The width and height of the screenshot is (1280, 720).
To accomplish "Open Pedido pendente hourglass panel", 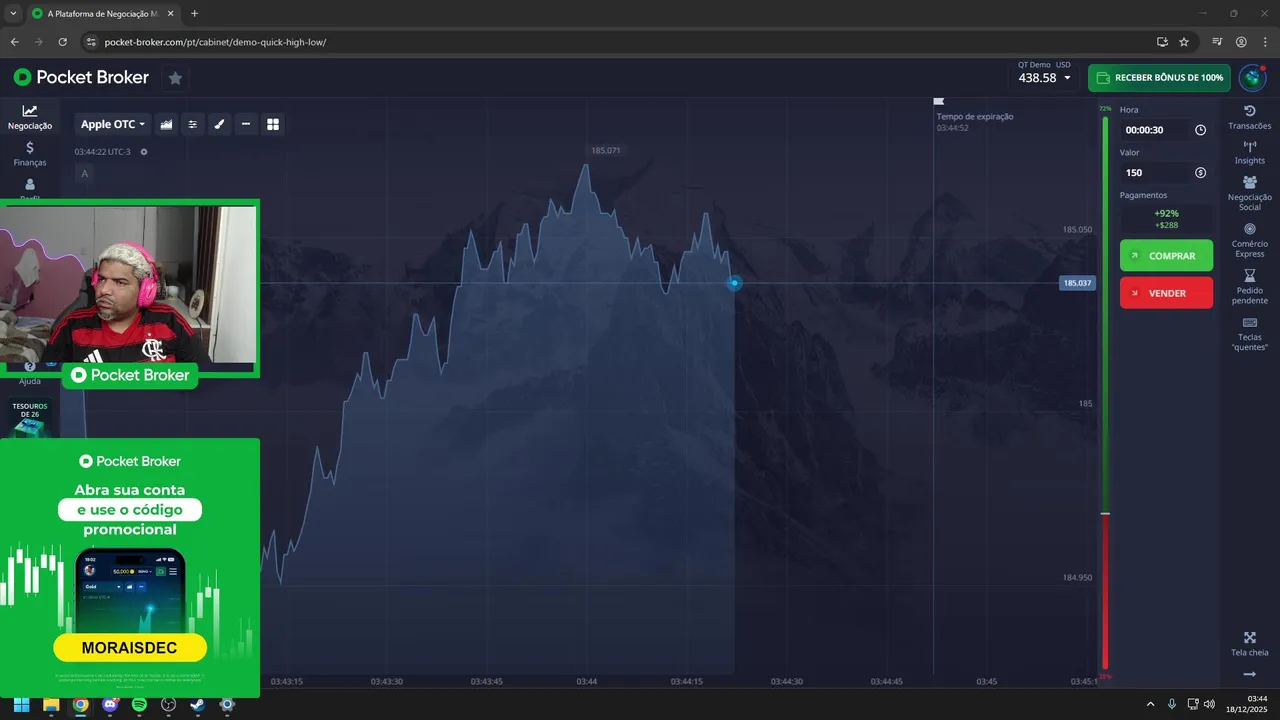I will tap(1250, 287).
